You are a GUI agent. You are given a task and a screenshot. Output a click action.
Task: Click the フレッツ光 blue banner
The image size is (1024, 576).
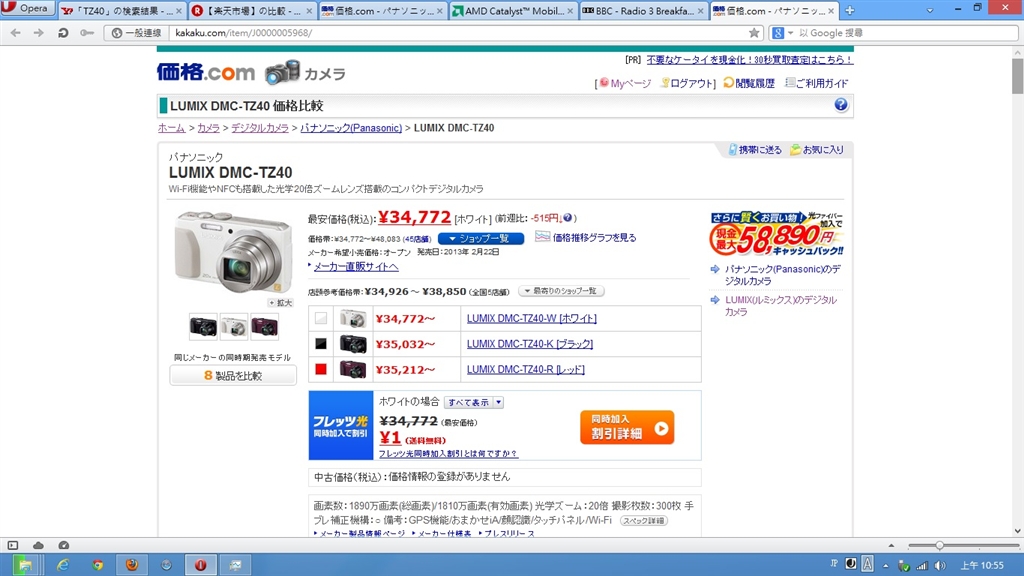[341, 425]
